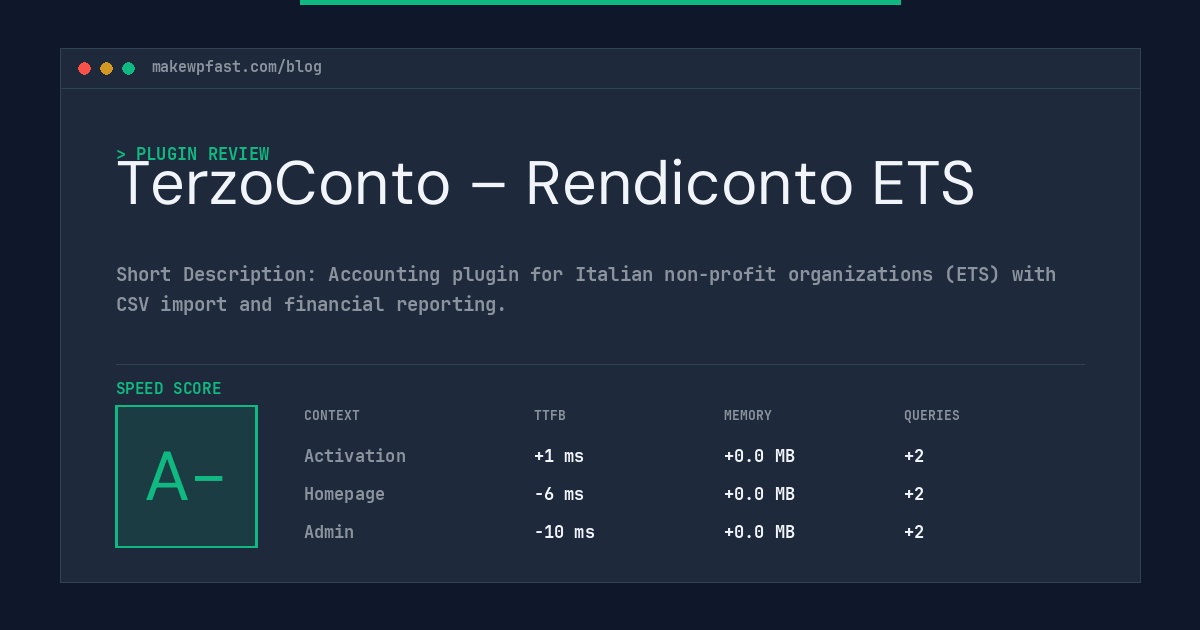The width and height of the screenshot is (1200, 630).
Task: Click the CONTEXT column header
Action: point(332,416)
